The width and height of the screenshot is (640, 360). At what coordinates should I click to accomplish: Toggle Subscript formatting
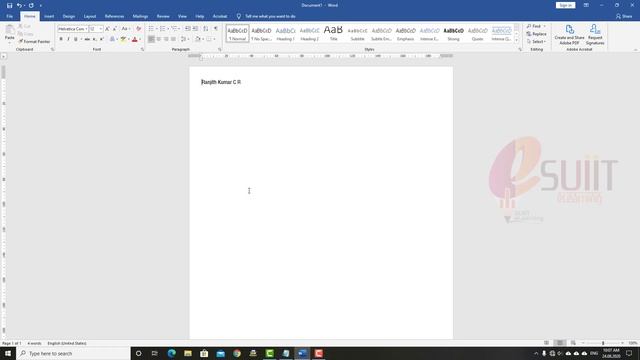[94, 39]
